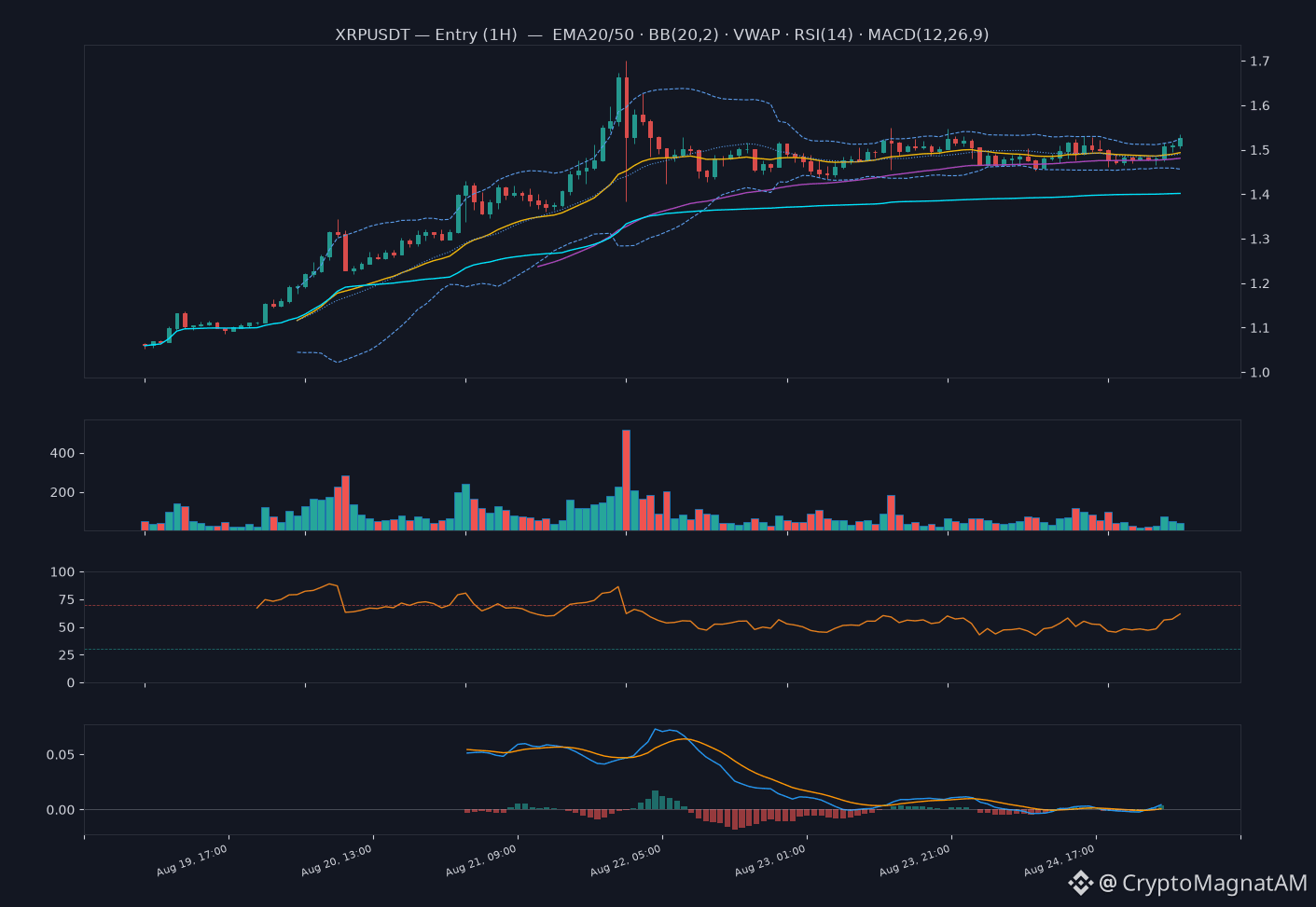The height and width of the screenshot is (907, 1316).
Task: Click the 1.1 price axis label
Action: (1259, 328)
